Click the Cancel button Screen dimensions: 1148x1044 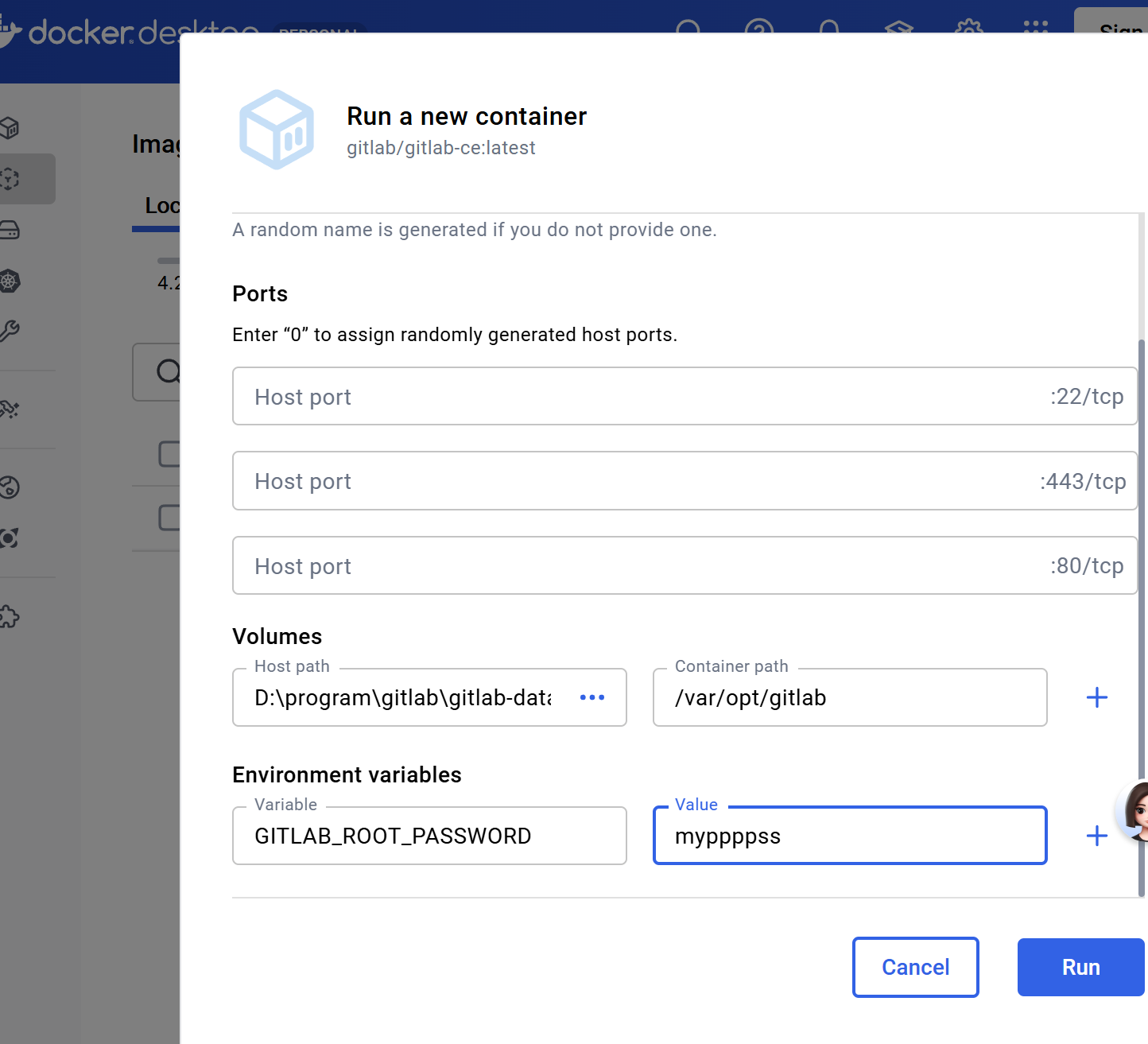(x=916, y=967)
